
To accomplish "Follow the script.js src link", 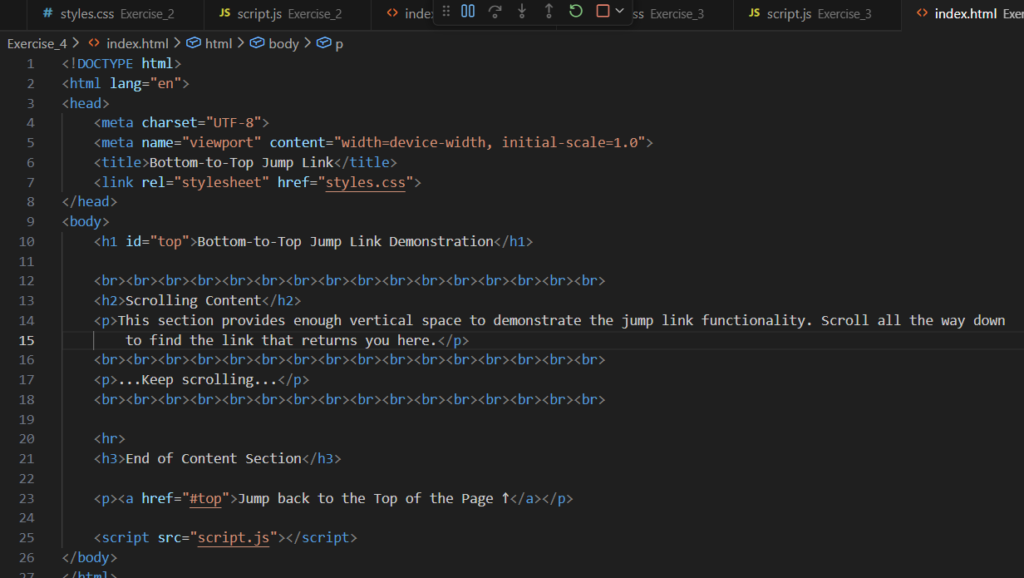I will point(233,538).
